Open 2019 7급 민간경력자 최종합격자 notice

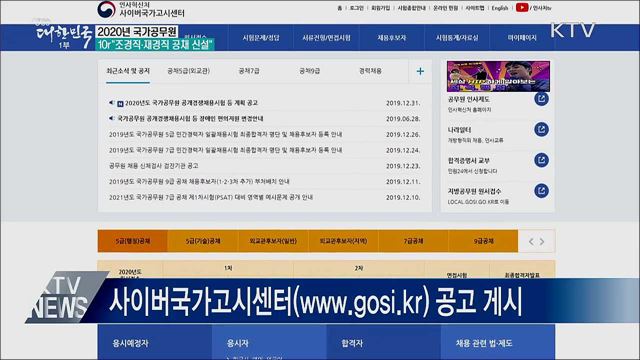coord(225,150)
